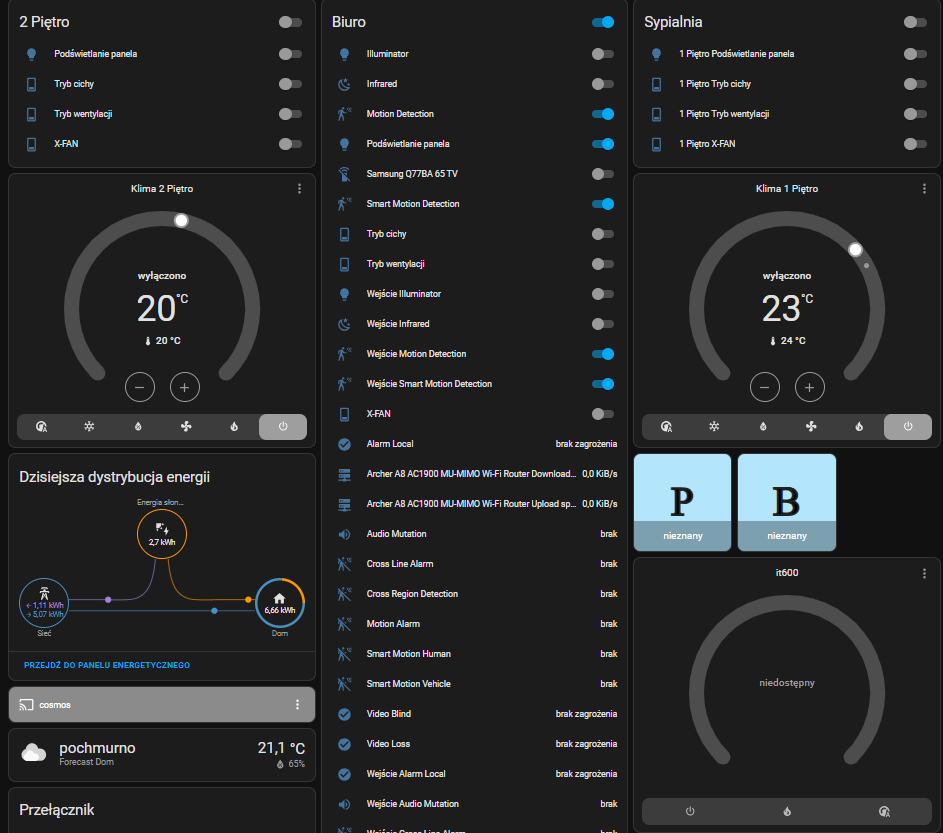
Task: Select fan mode on Klima 1 Piętro
Action: pos(811,427)
